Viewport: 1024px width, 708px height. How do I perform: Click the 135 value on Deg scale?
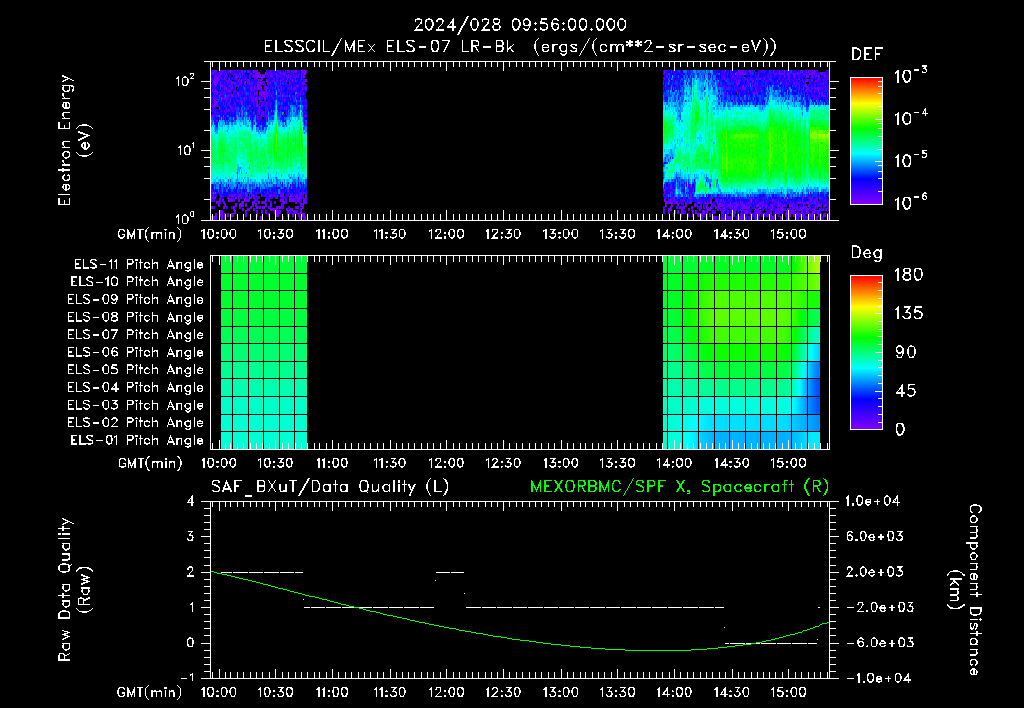coord(908,314)
